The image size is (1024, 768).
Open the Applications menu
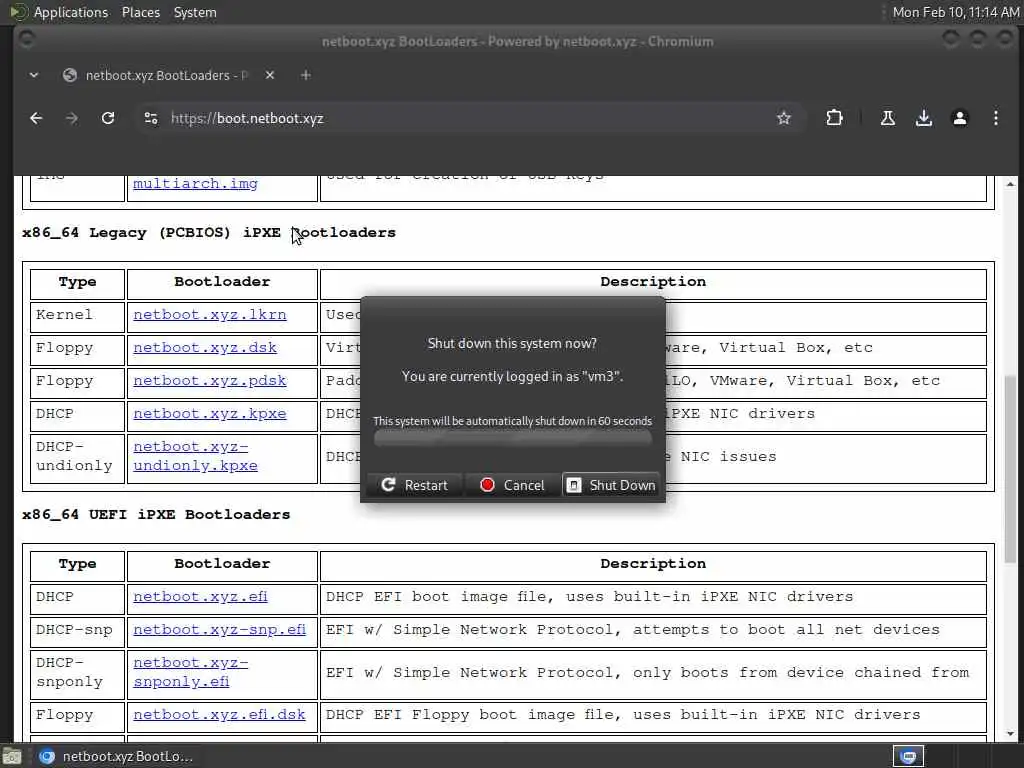tap(71, 12)
